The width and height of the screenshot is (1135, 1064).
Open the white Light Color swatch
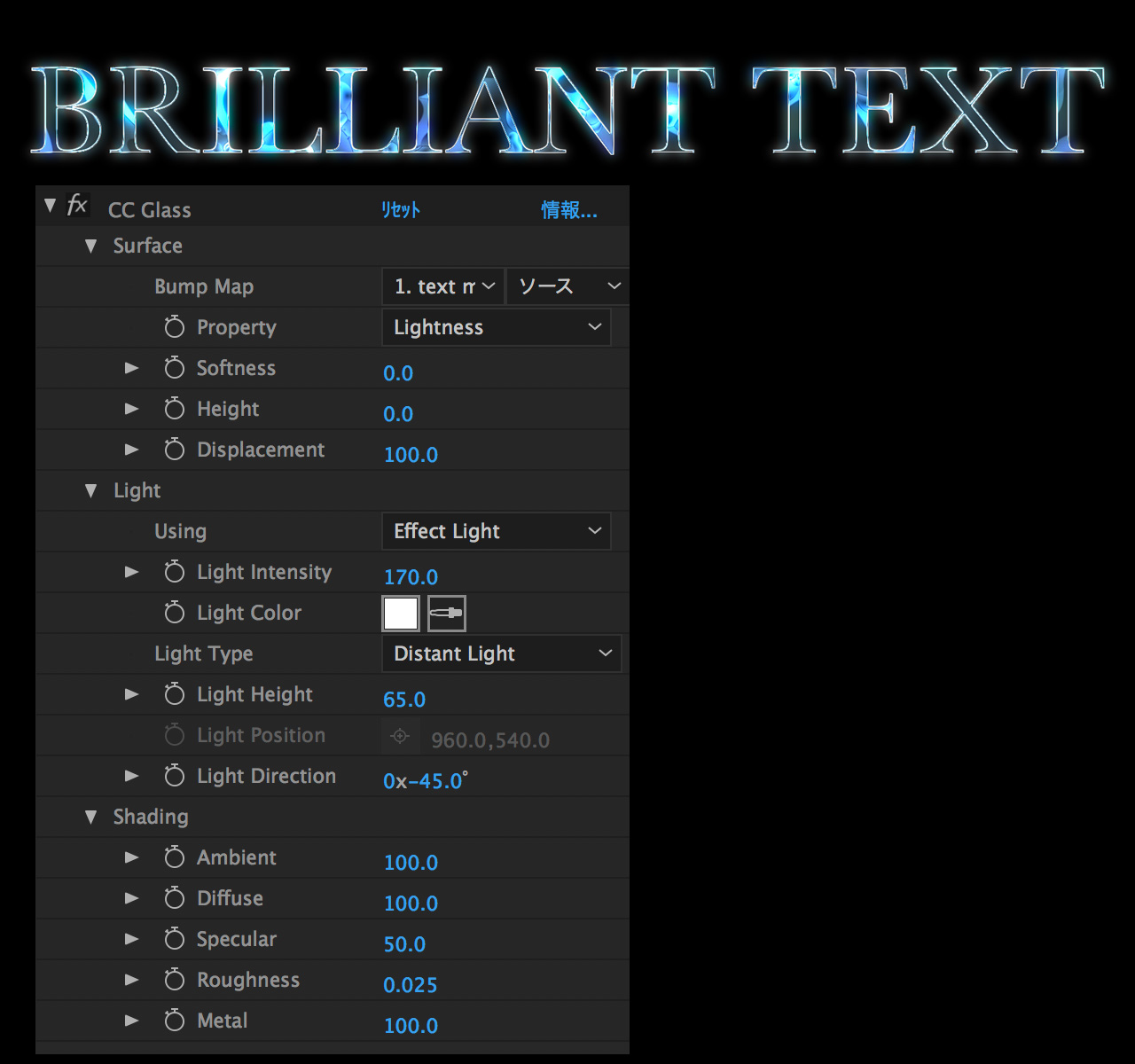coord(401,613)
